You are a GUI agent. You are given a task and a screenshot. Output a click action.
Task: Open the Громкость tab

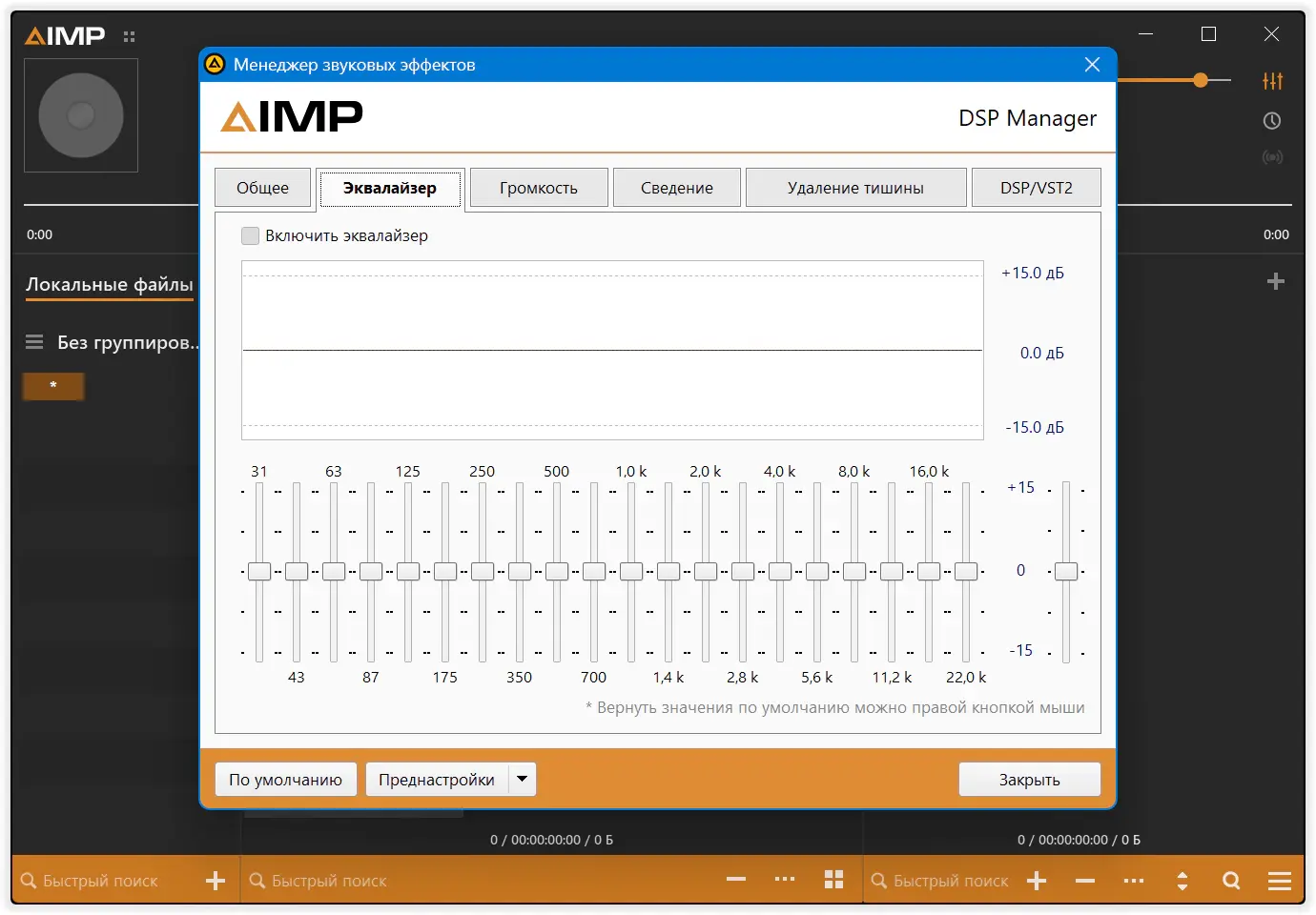coord(539,188)
